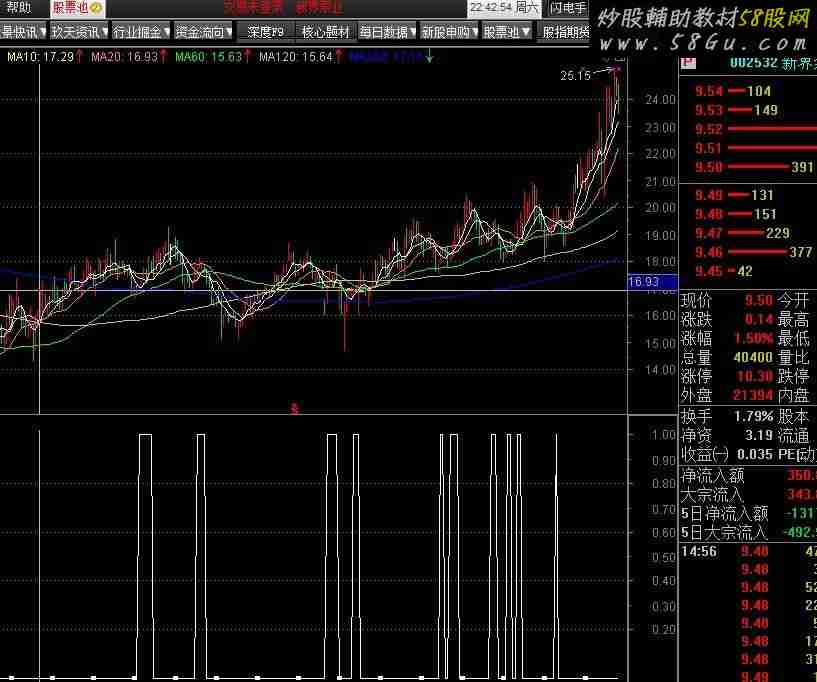Click the red marker icon below the K-line chart
This screenshot has width=817, height=682.
(294, 408)
